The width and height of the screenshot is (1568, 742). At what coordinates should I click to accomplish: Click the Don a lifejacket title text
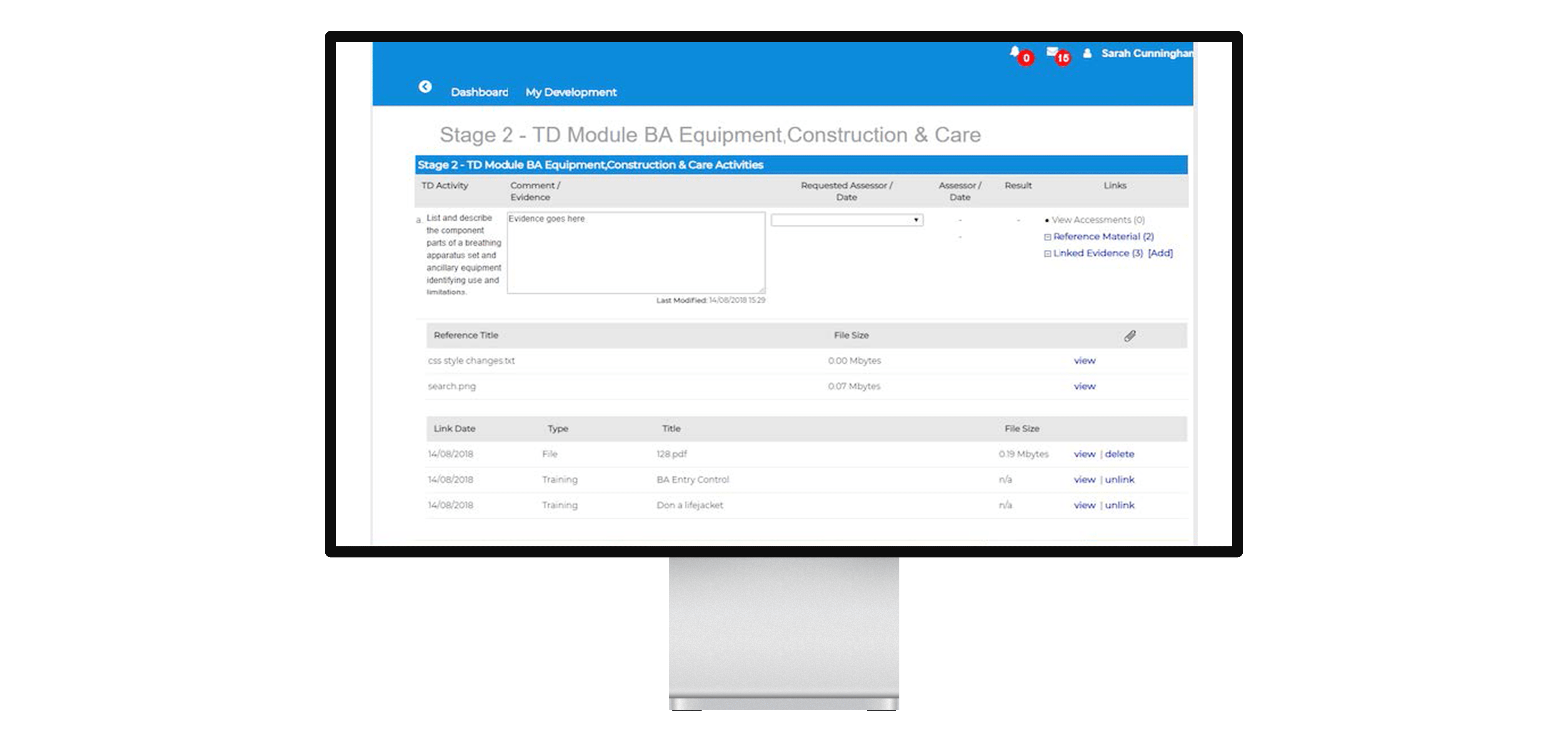[x=690, y=505]
